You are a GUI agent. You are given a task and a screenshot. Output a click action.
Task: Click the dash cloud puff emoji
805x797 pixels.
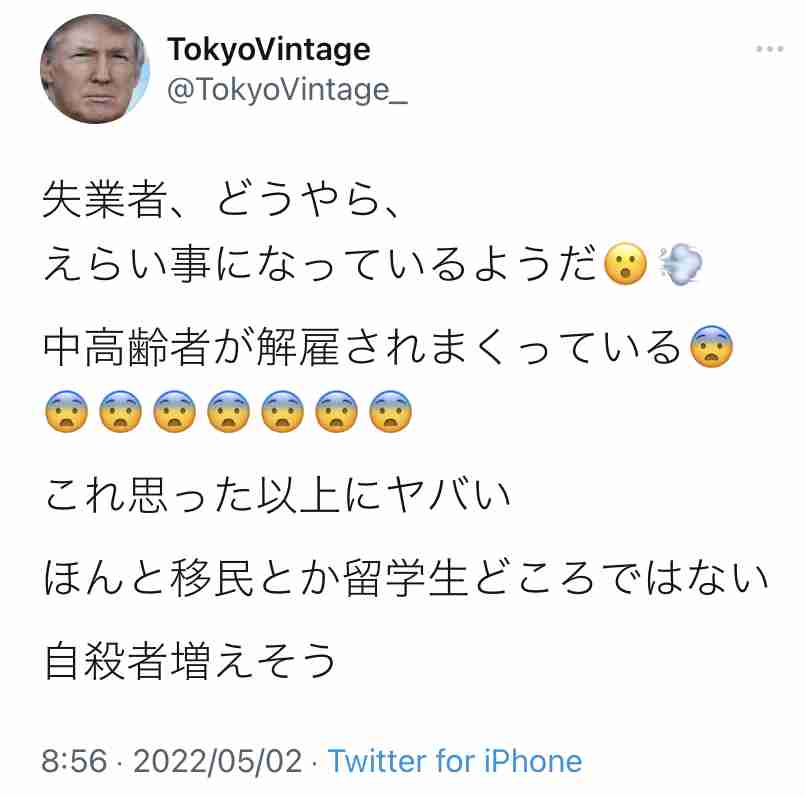(681, 264)
